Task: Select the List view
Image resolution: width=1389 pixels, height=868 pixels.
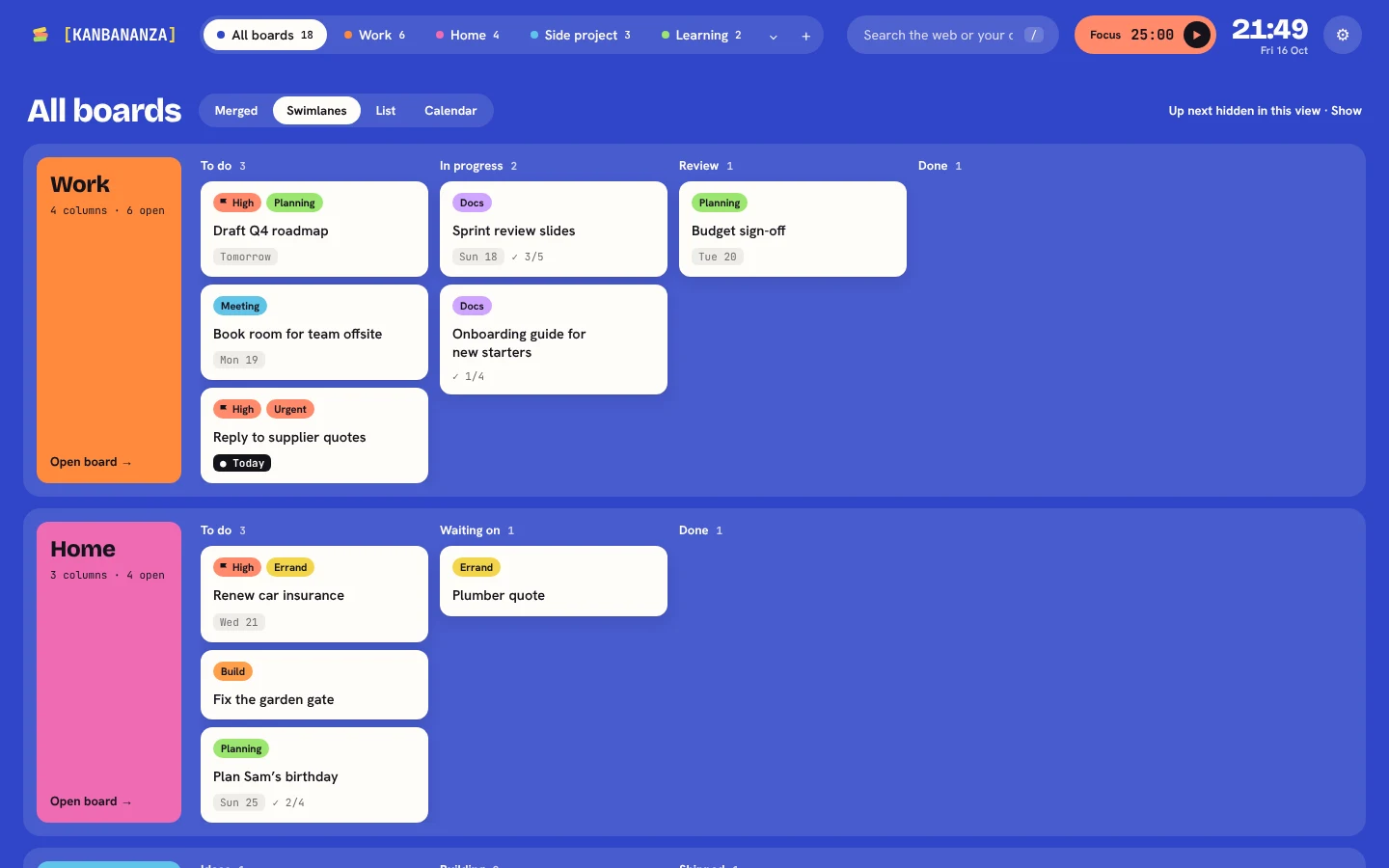Action: pos(386,111)
